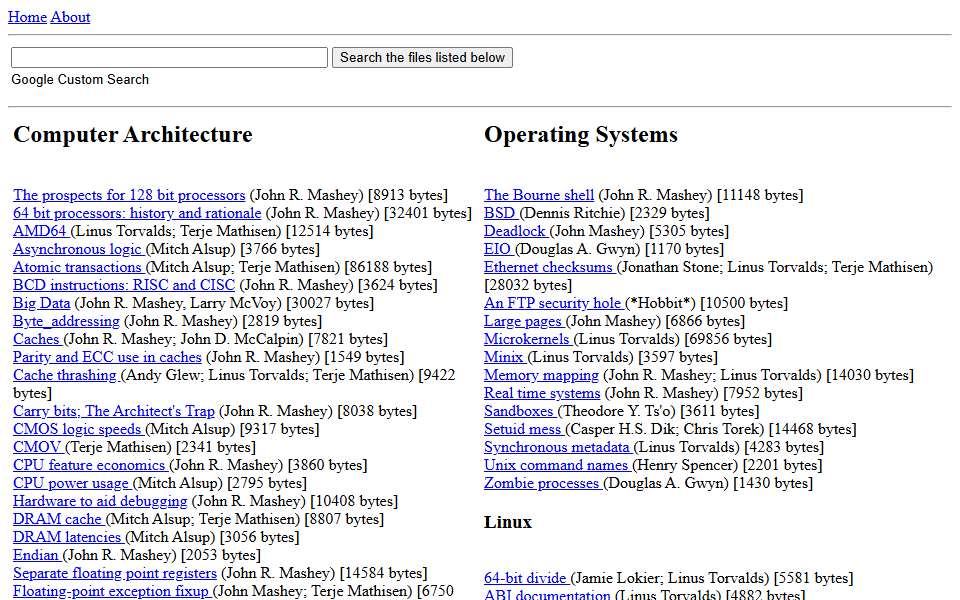The height and width of the screenshot is (600, 960).
Task: Open The prospects for 128 bit processors
Action: (x=129, y=195)
